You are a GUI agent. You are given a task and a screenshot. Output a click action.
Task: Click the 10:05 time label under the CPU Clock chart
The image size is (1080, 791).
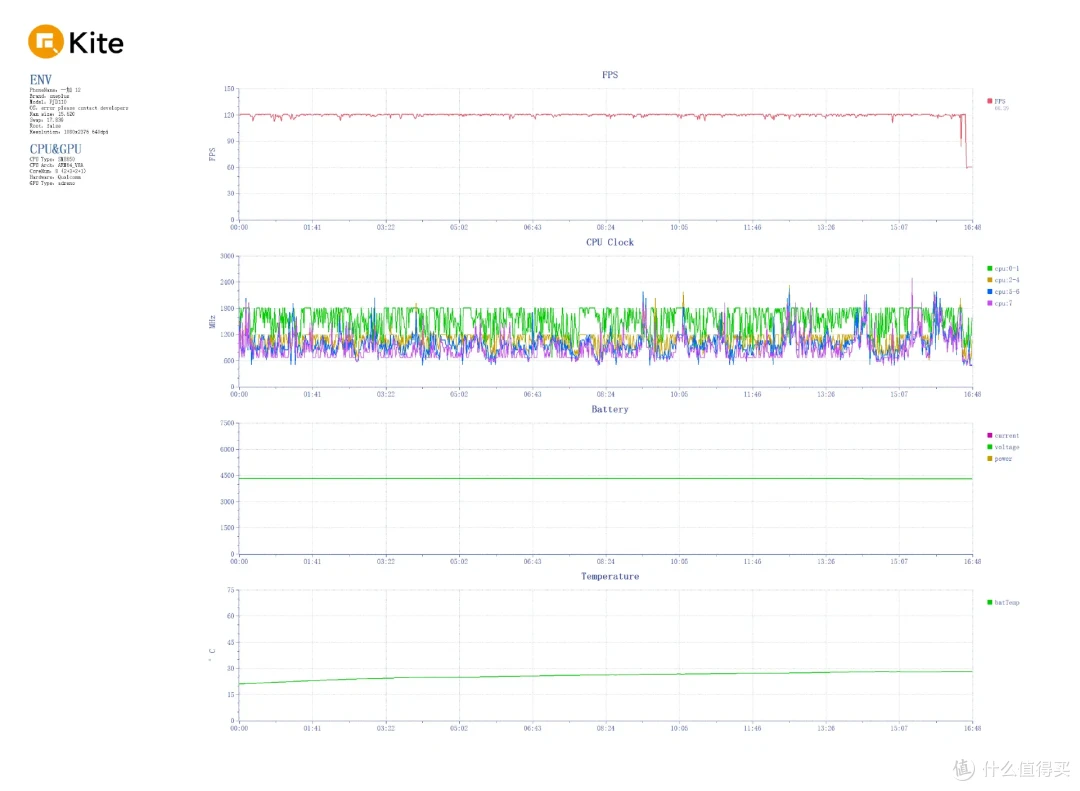click(x=679, y=394)
